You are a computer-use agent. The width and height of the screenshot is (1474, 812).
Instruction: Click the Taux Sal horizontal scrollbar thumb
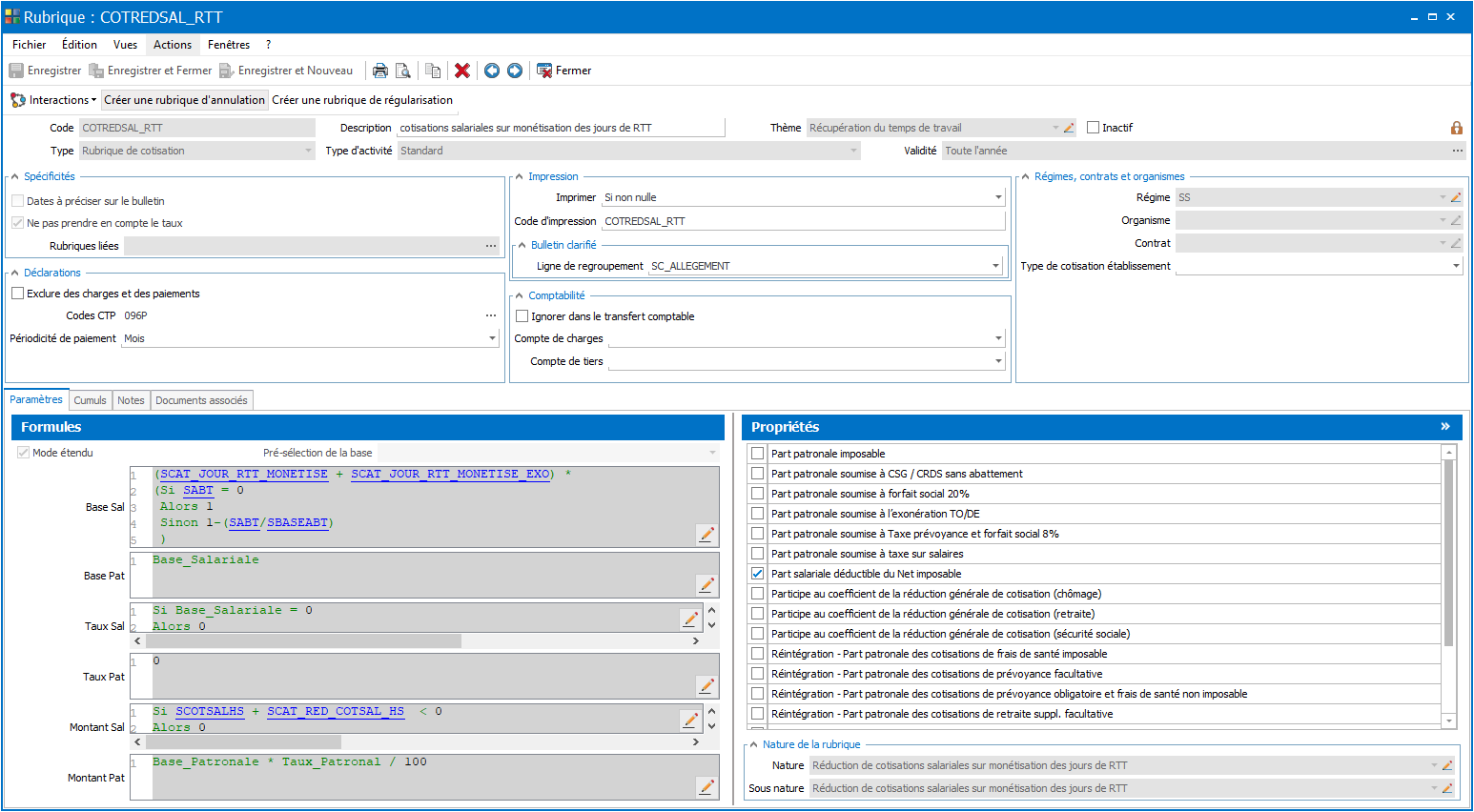303,641
